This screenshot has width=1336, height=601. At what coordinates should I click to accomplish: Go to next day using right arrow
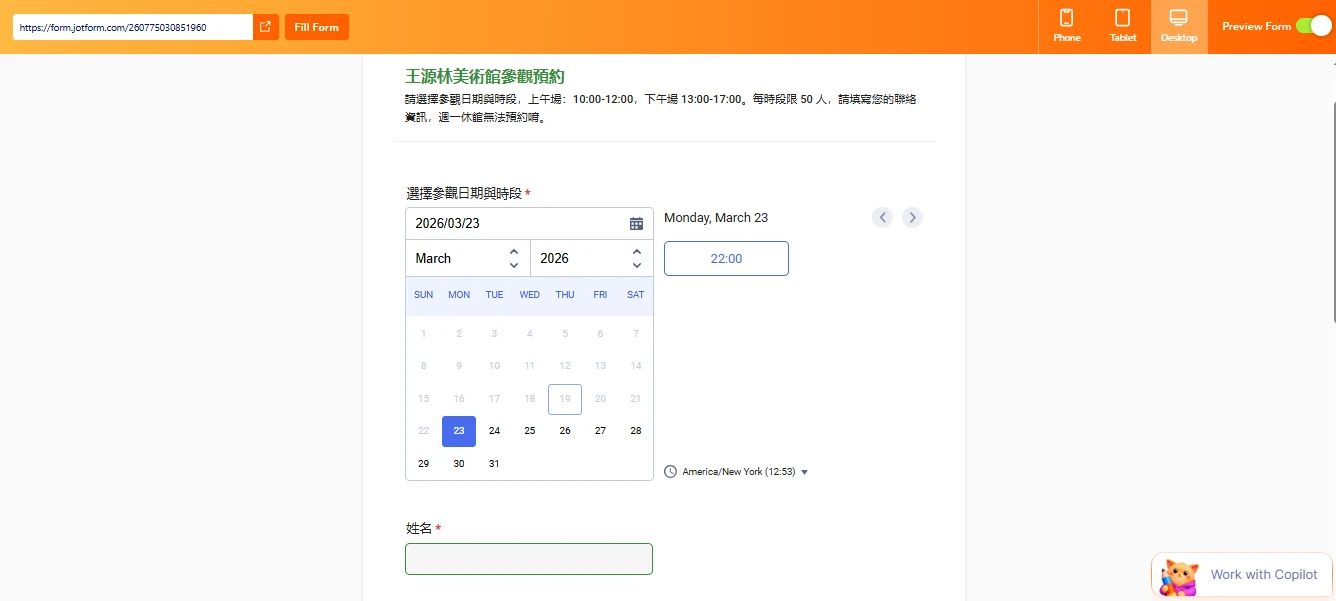click(x=912, y=217)
